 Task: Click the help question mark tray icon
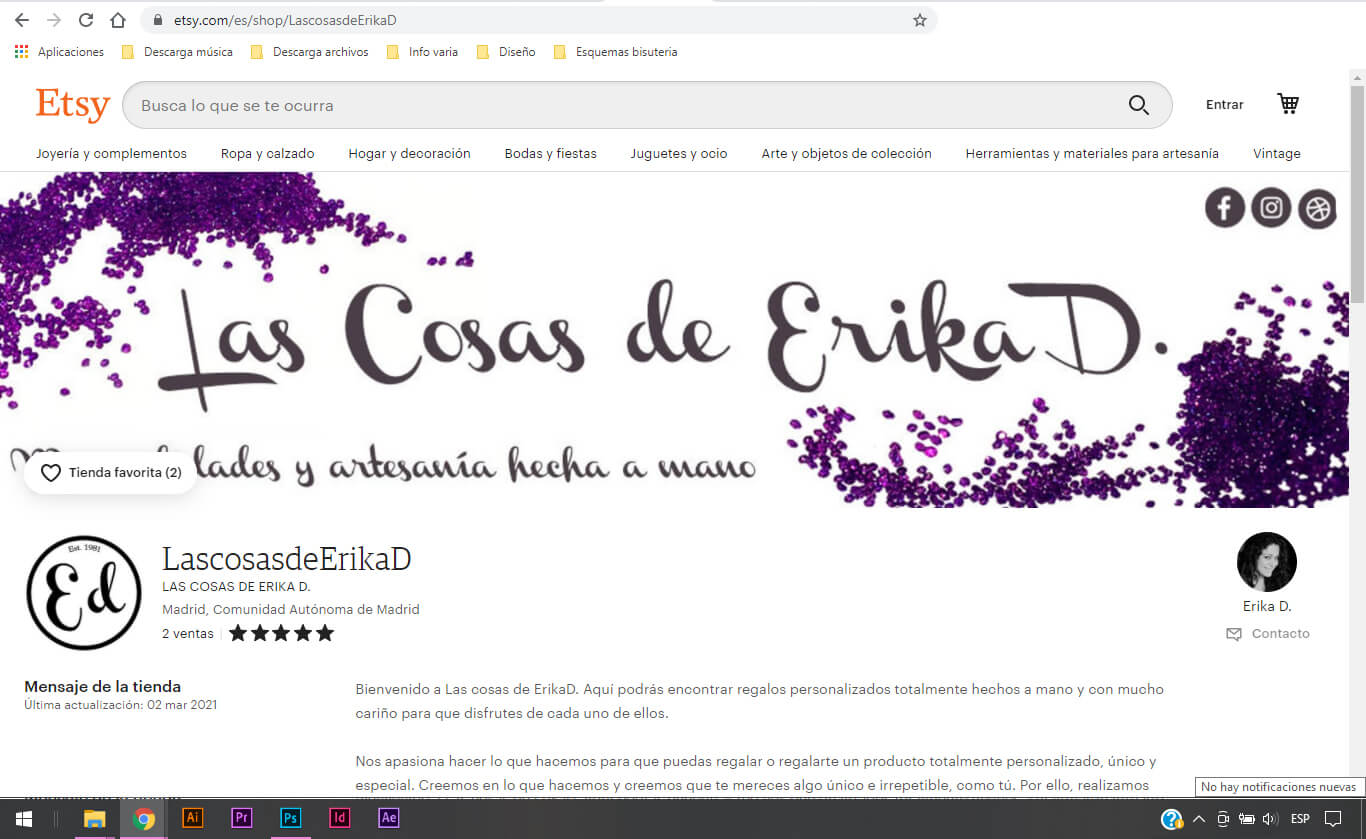(x=1172, y=819)
